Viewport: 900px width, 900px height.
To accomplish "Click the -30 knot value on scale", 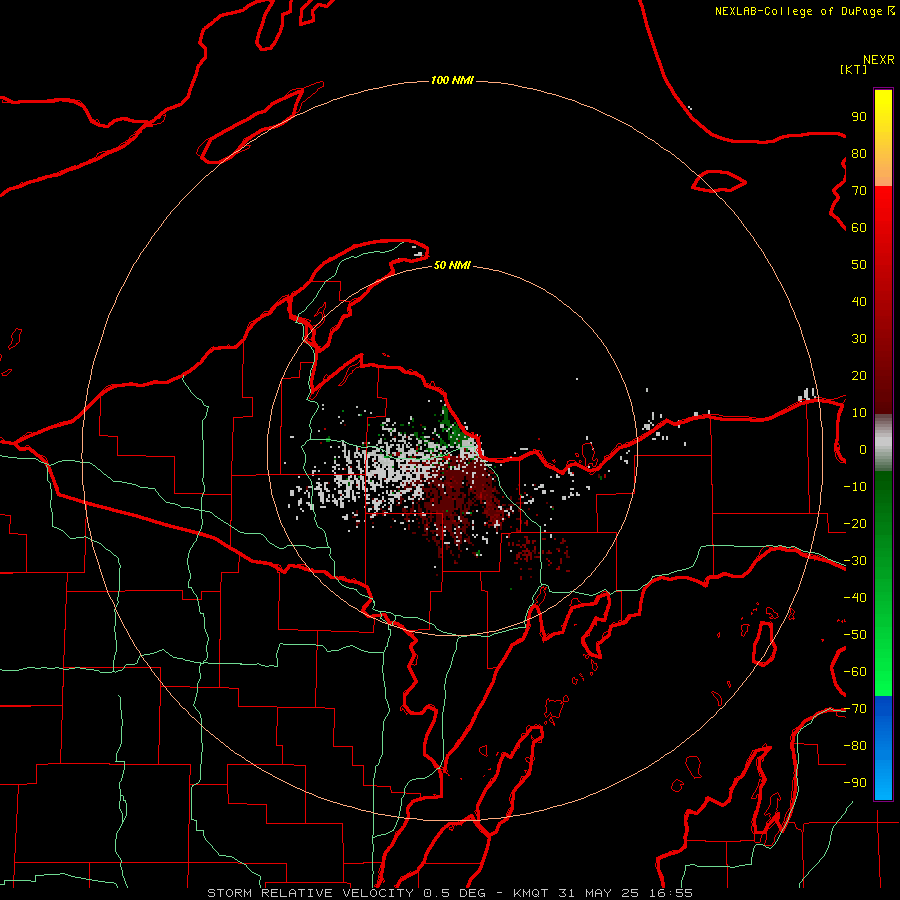I will 855,561.
